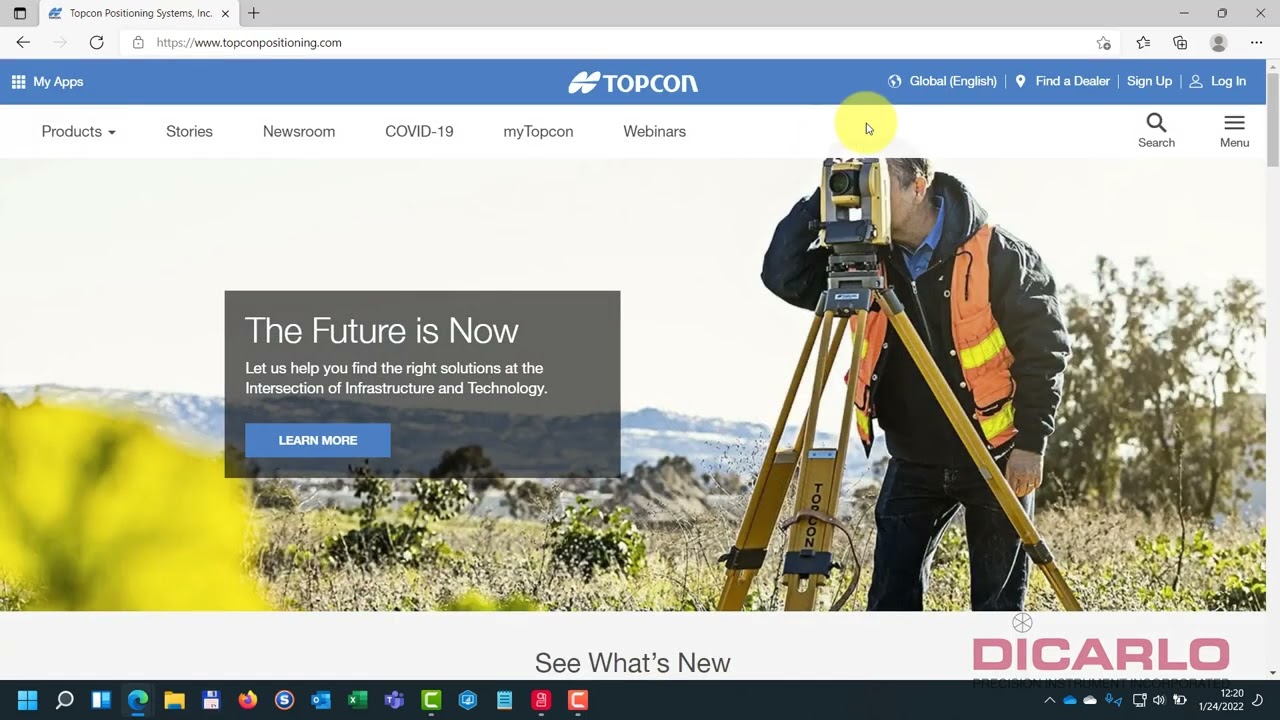
Task: Open the browser Settings and more menu
Action: [x=1256, y=42]
